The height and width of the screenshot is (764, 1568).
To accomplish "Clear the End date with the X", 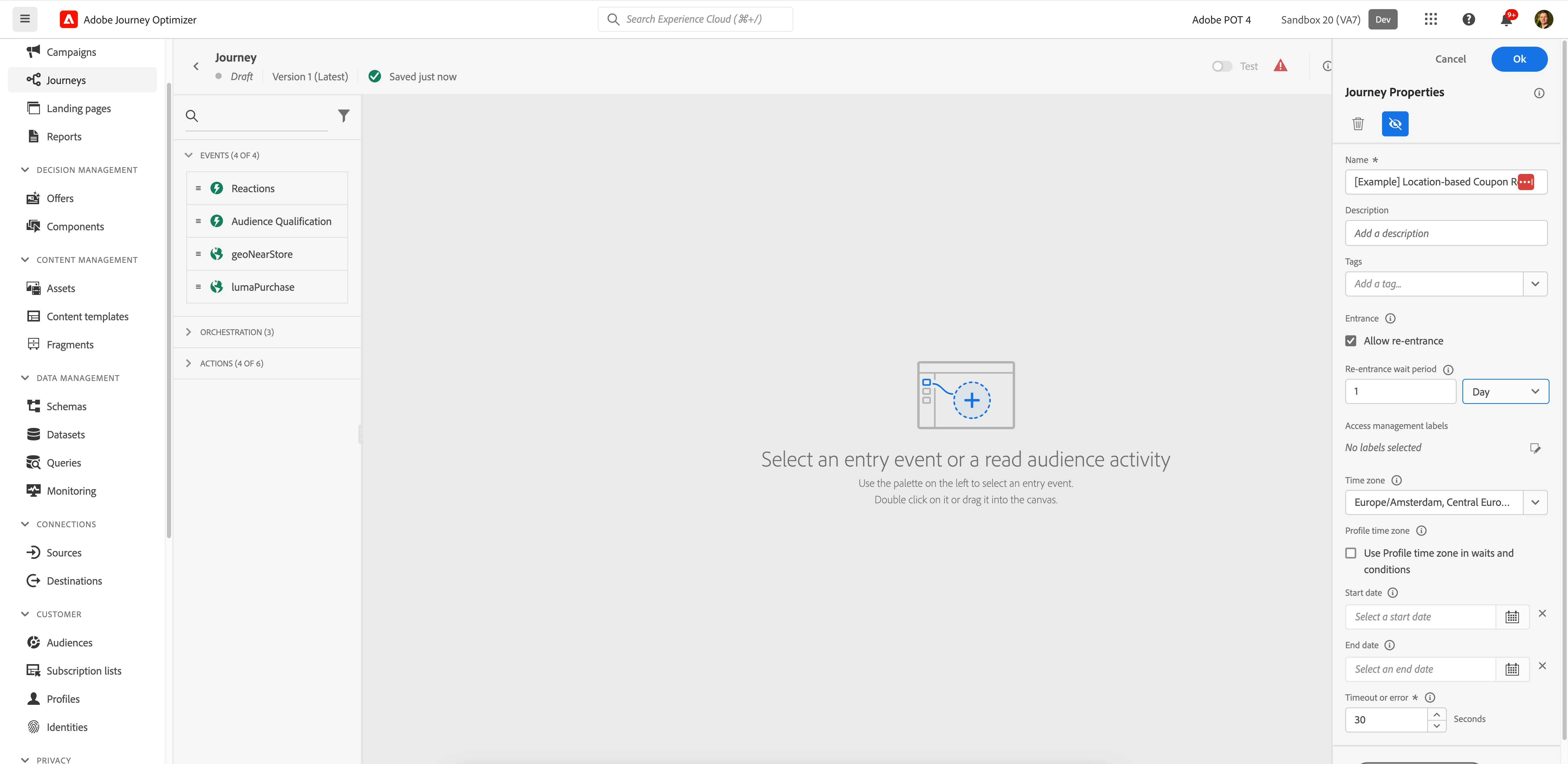I will pos(1542,665).
